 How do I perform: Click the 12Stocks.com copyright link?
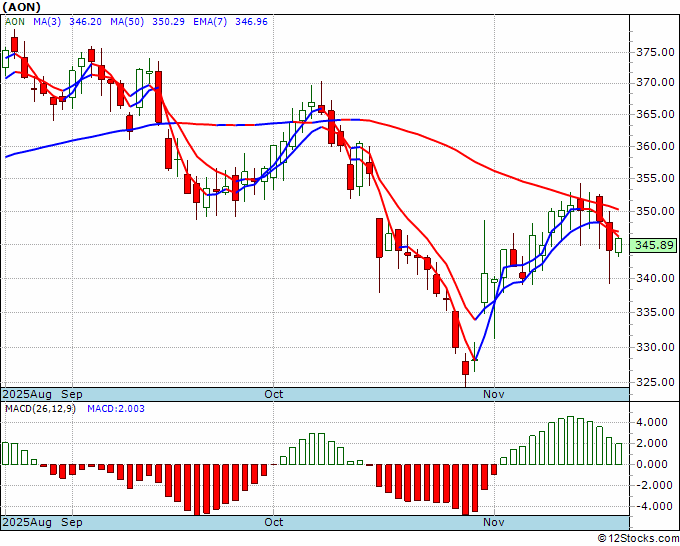tap(638, 539)
